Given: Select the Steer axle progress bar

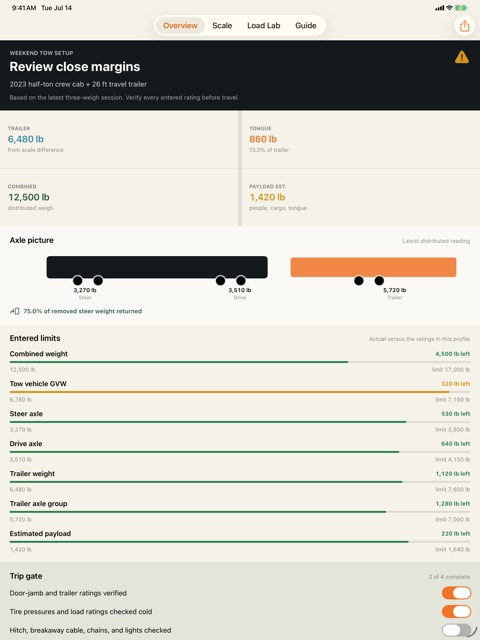Looking at the screenshot, I should [x=240, y=422].
